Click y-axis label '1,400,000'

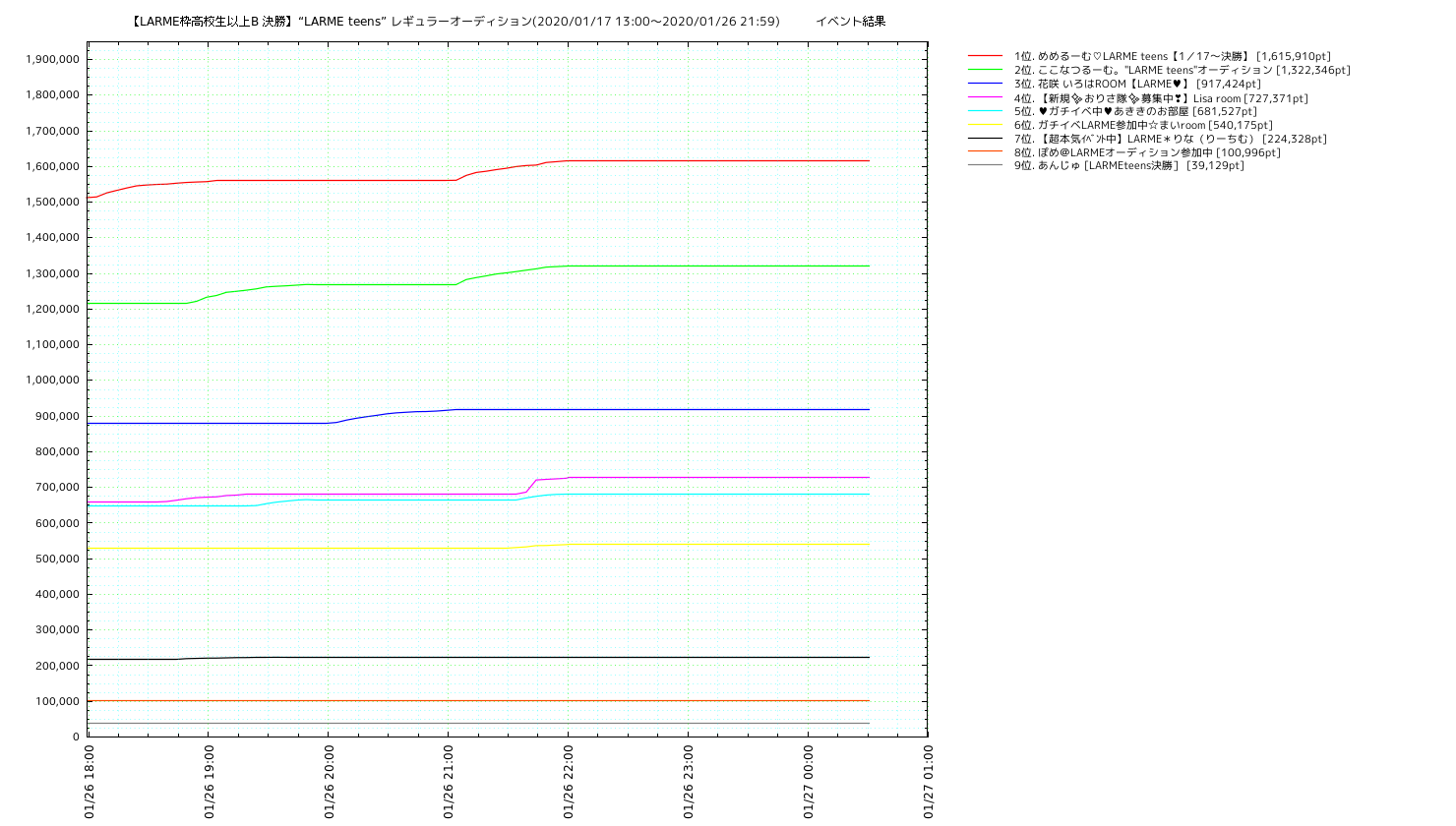pyautogui.click(x=53, y=237)
